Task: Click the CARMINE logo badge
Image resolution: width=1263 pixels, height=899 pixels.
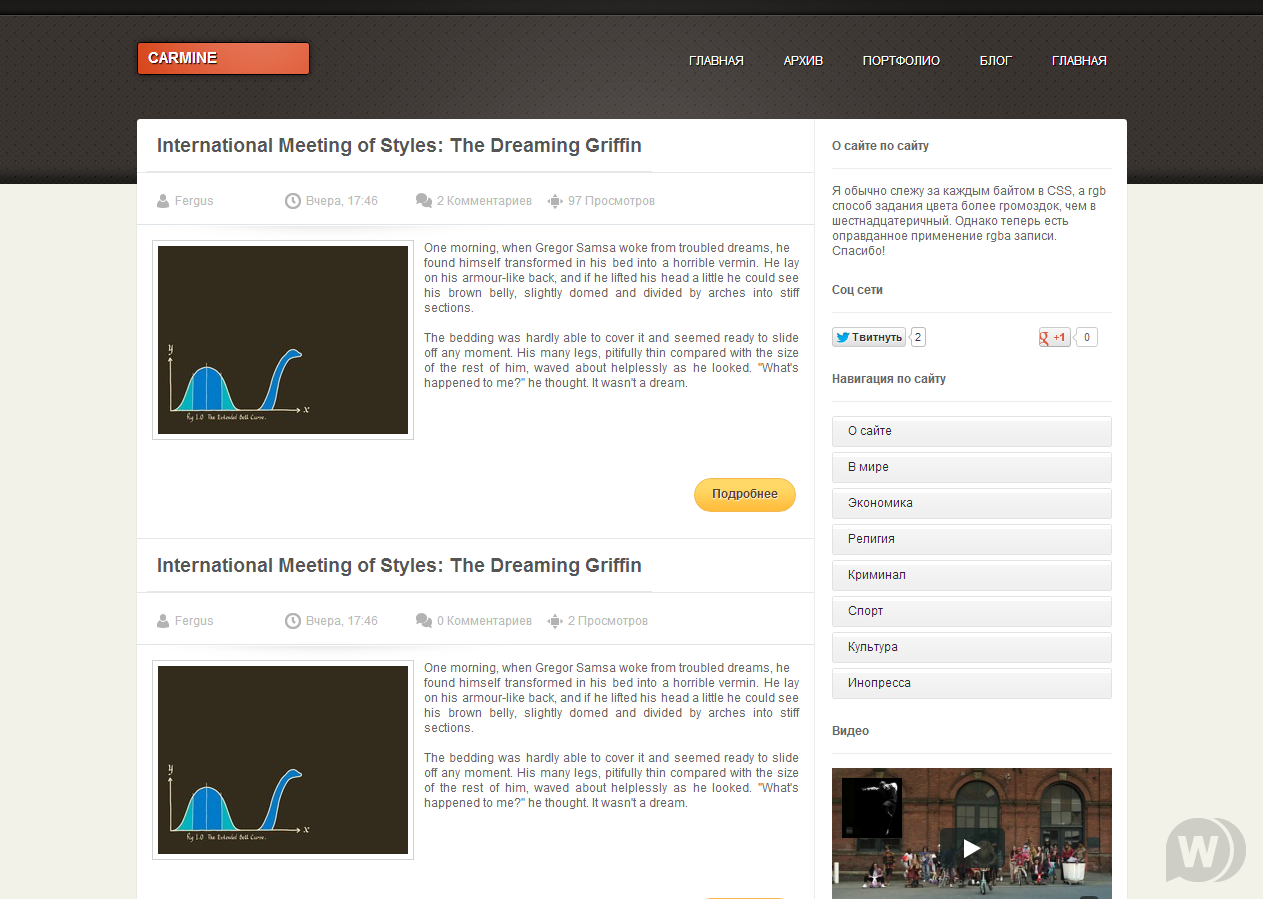Action: tap(223, 58)
